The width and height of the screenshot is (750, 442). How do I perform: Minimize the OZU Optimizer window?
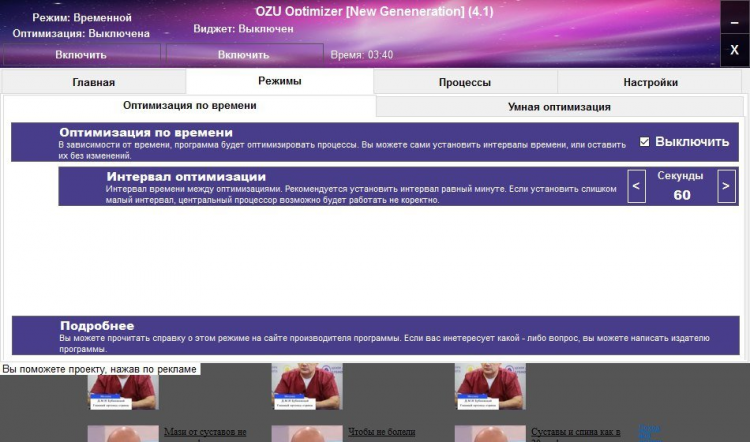[x=735, y=18]
